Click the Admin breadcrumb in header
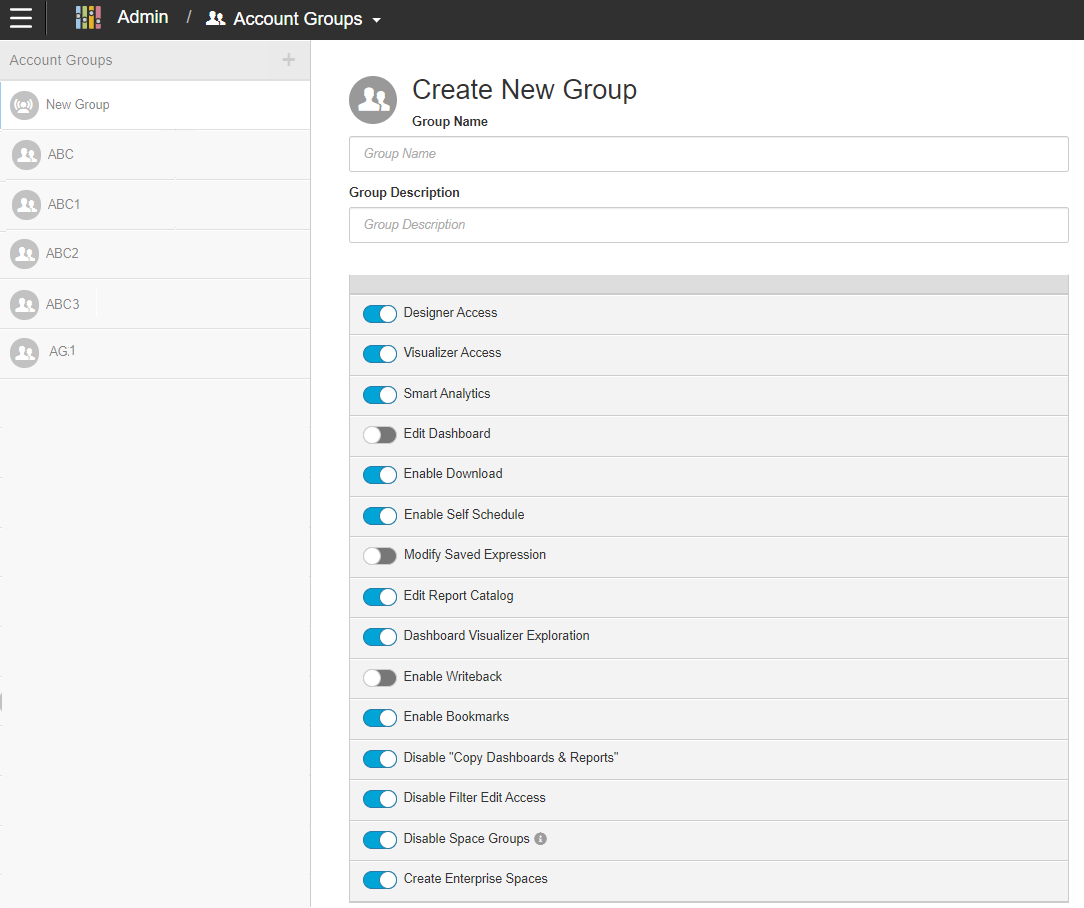 click(x=142, y=18)
